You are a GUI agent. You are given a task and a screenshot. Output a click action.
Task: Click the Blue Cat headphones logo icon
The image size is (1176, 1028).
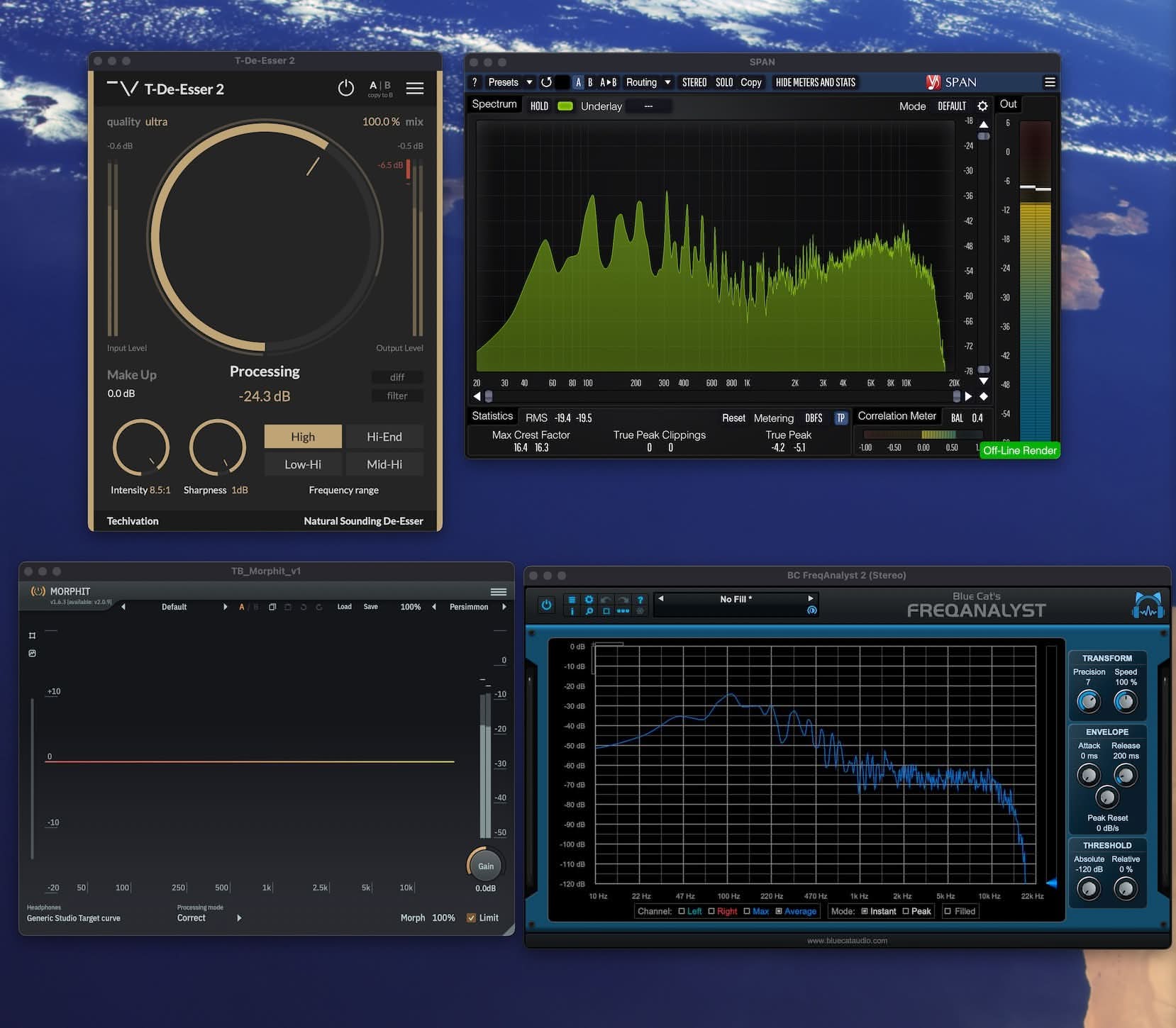[1148, 606]
